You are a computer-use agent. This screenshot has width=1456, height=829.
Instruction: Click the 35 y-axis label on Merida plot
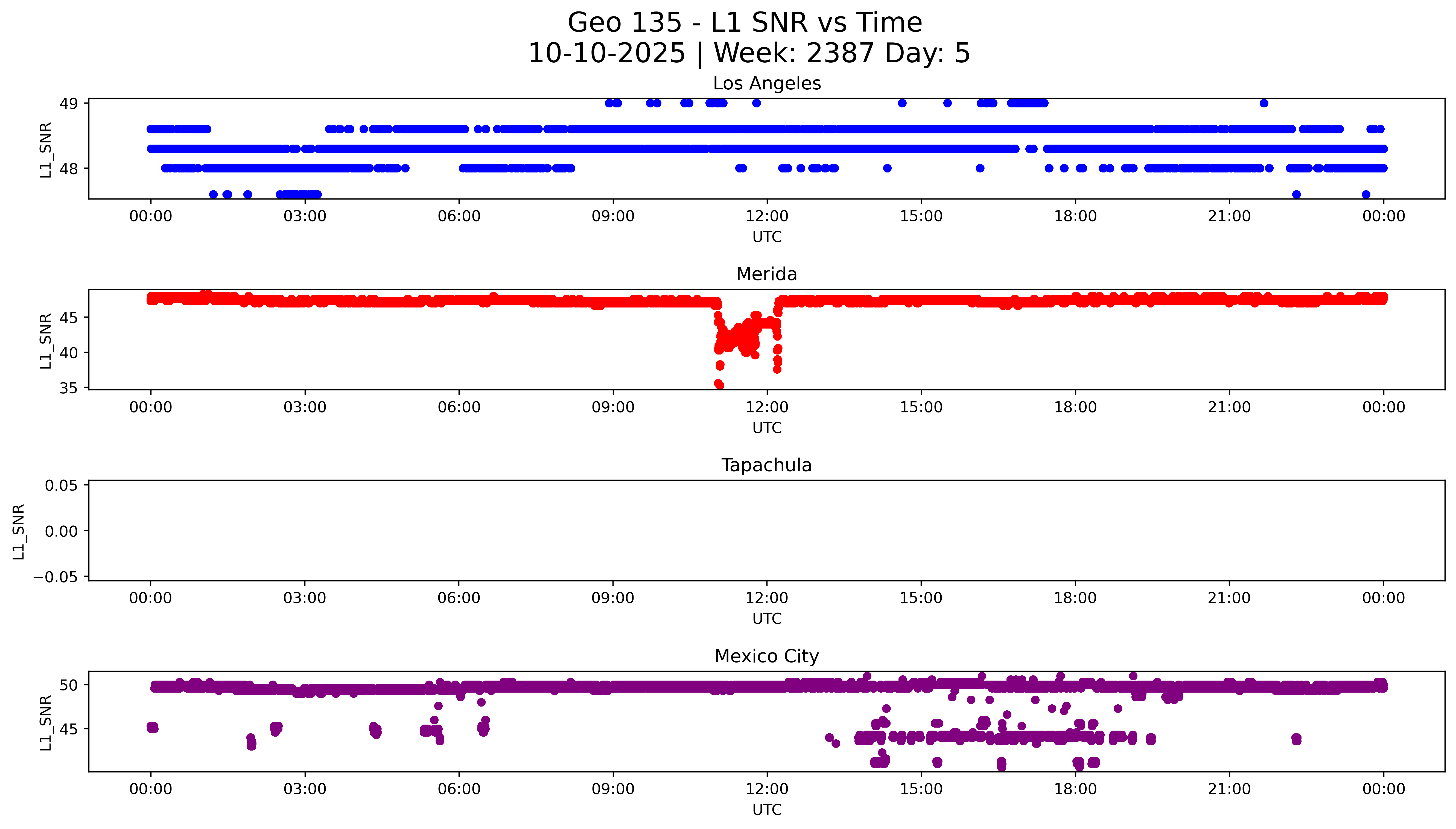[x=68, y=388]
